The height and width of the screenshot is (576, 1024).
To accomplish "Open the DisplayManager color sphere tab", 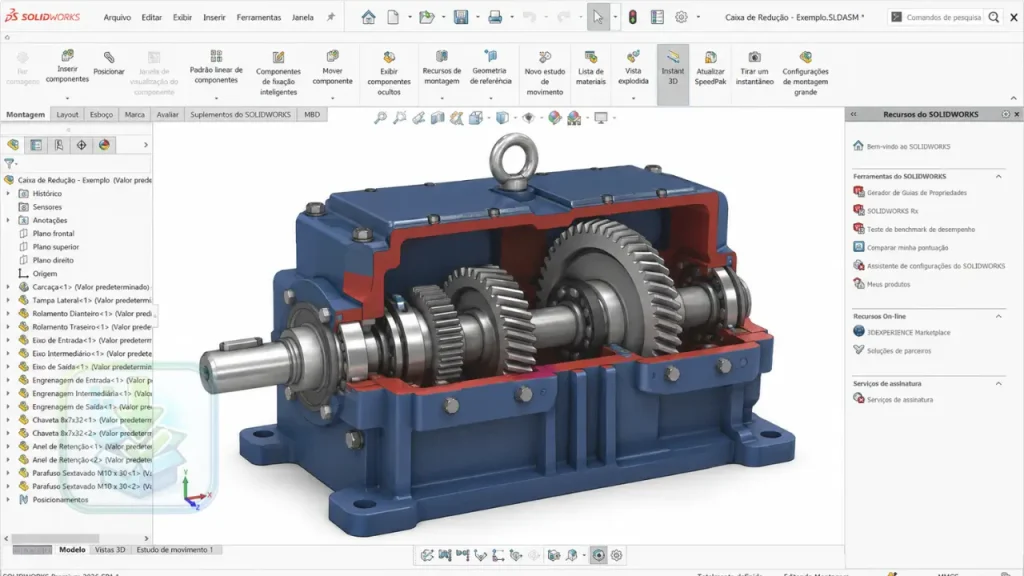I will pyautogui.click(x=104, y=145).
